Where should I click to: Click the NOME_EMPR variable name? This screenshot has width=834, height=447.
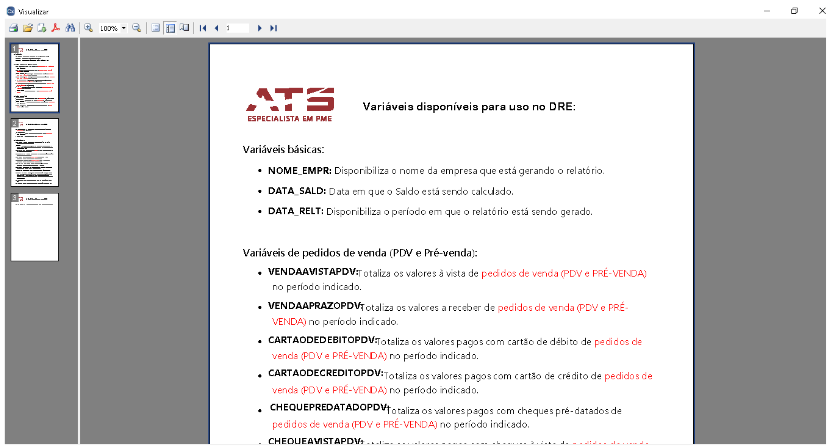tap(299, 171)
